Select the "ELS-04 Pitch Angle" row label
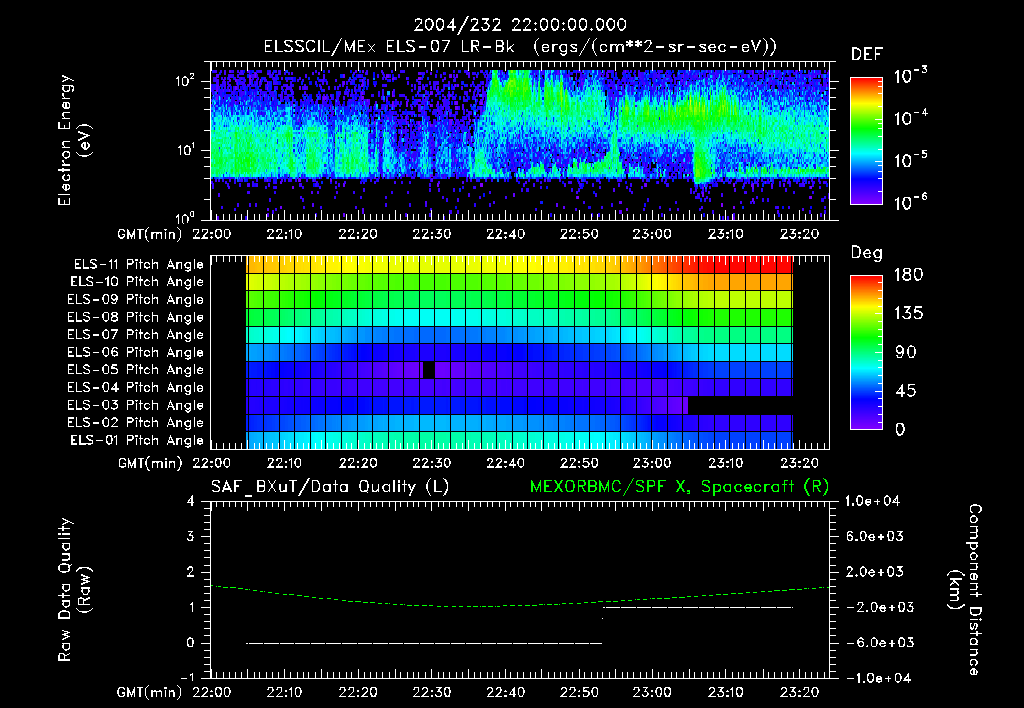This screenshot has width=1024, height=708. point(136,387)
